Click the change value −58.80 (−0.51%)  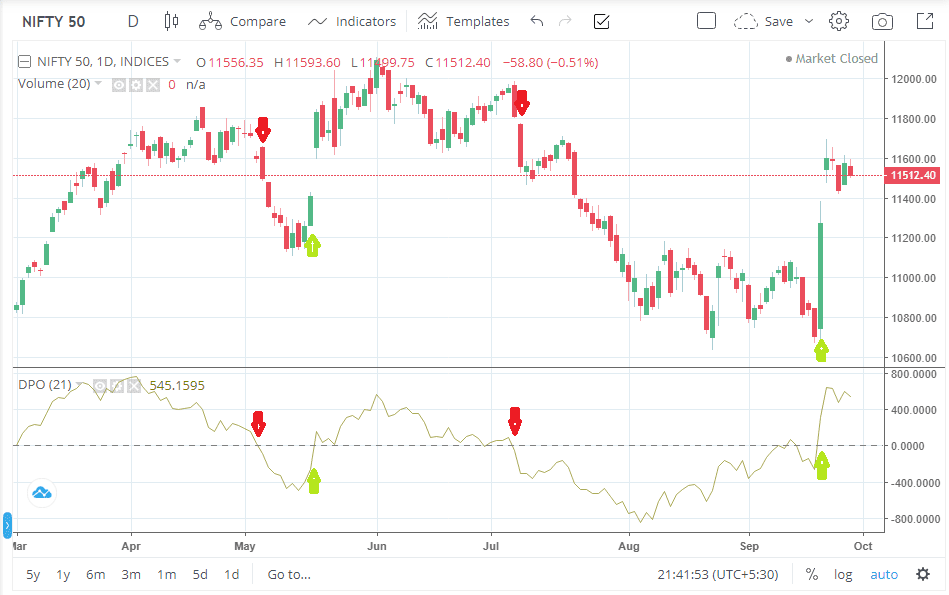(551, 62)
